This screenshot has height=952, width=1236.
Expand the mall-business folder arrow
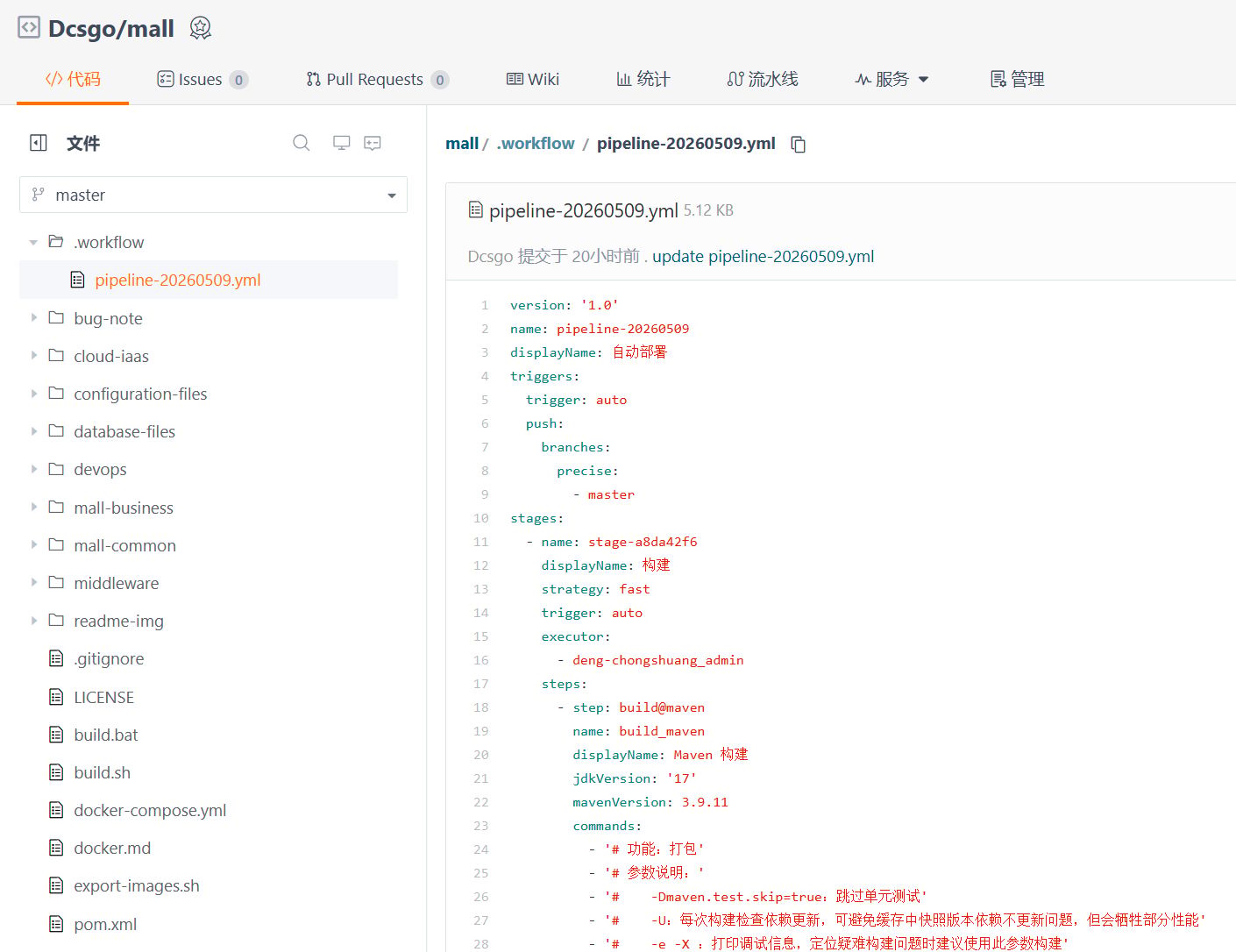[x=33, y=507]
